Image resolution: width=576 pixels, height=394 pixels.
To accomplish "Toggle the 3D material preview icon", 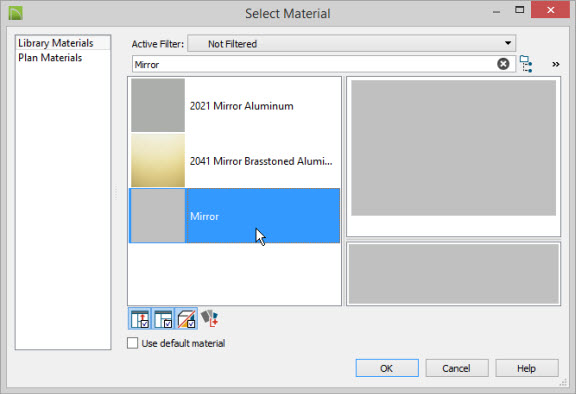I will [186, 318].
